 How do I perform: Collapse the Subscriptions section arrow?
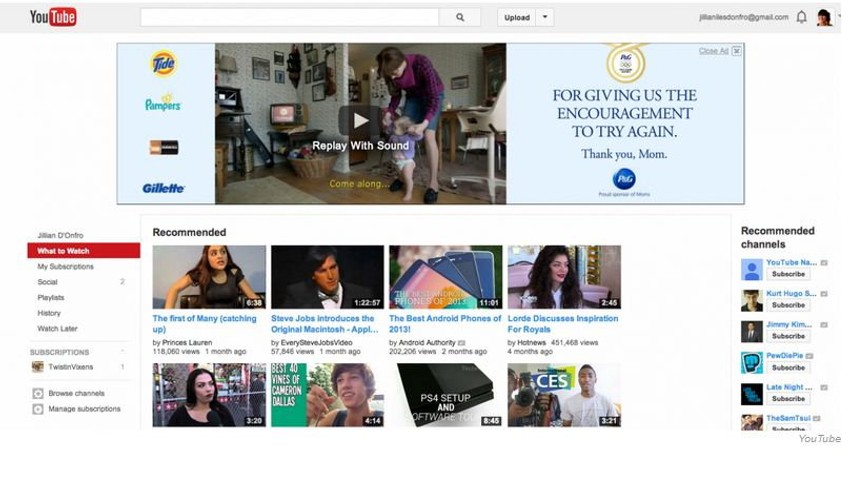[123, 352]
